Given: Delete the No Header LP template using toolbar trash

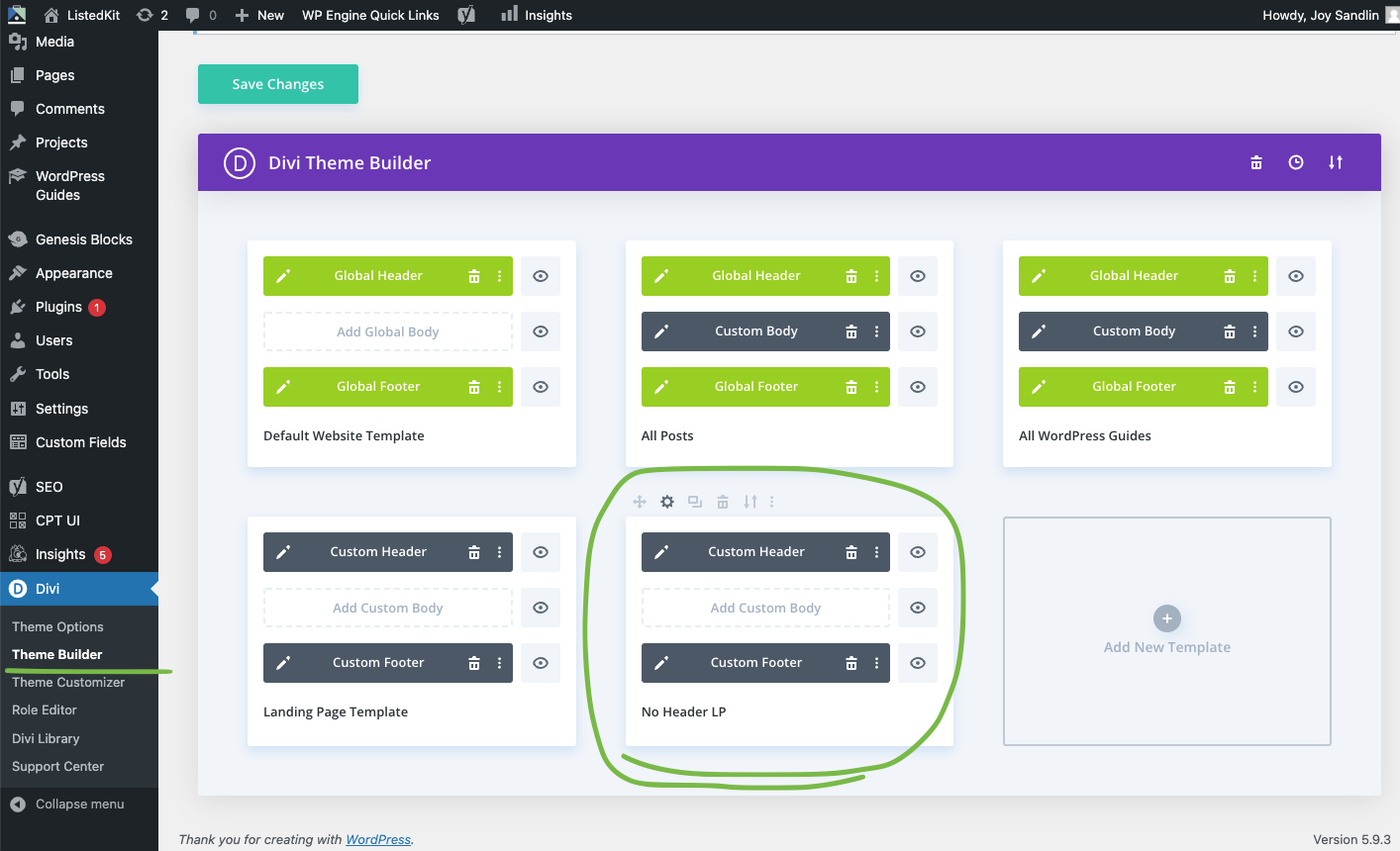Looking at the screenshot, I should point(723,502).
